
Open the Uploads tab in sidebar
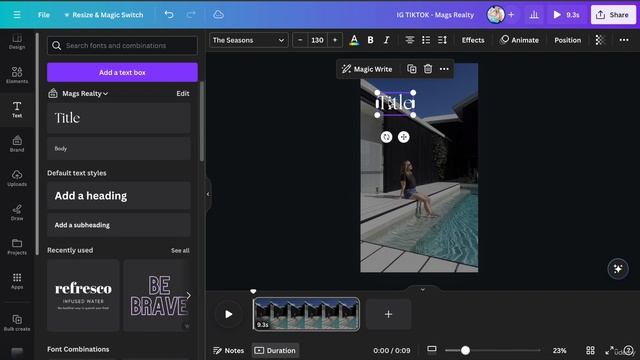[x=17, y=178]
